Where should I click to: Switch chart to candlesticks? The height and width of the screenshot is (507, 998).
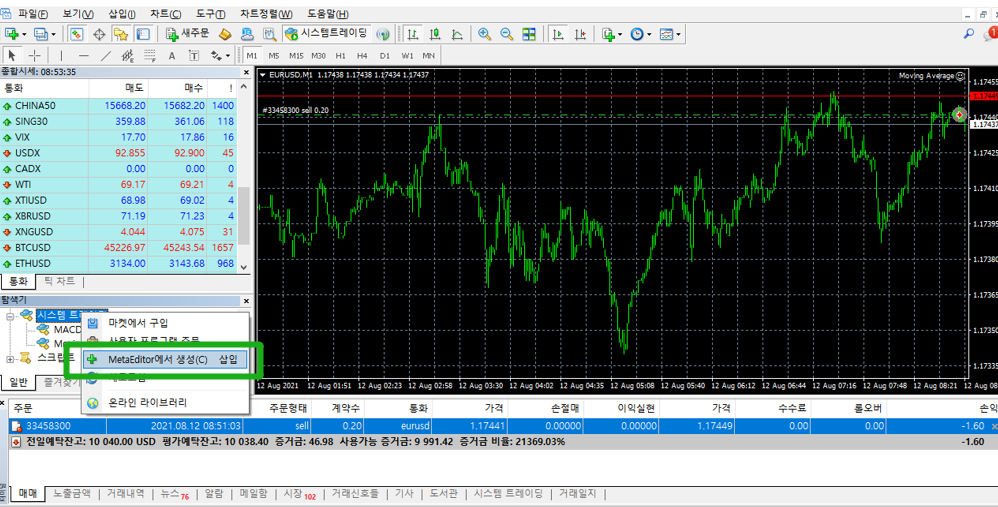pos(435,34)
